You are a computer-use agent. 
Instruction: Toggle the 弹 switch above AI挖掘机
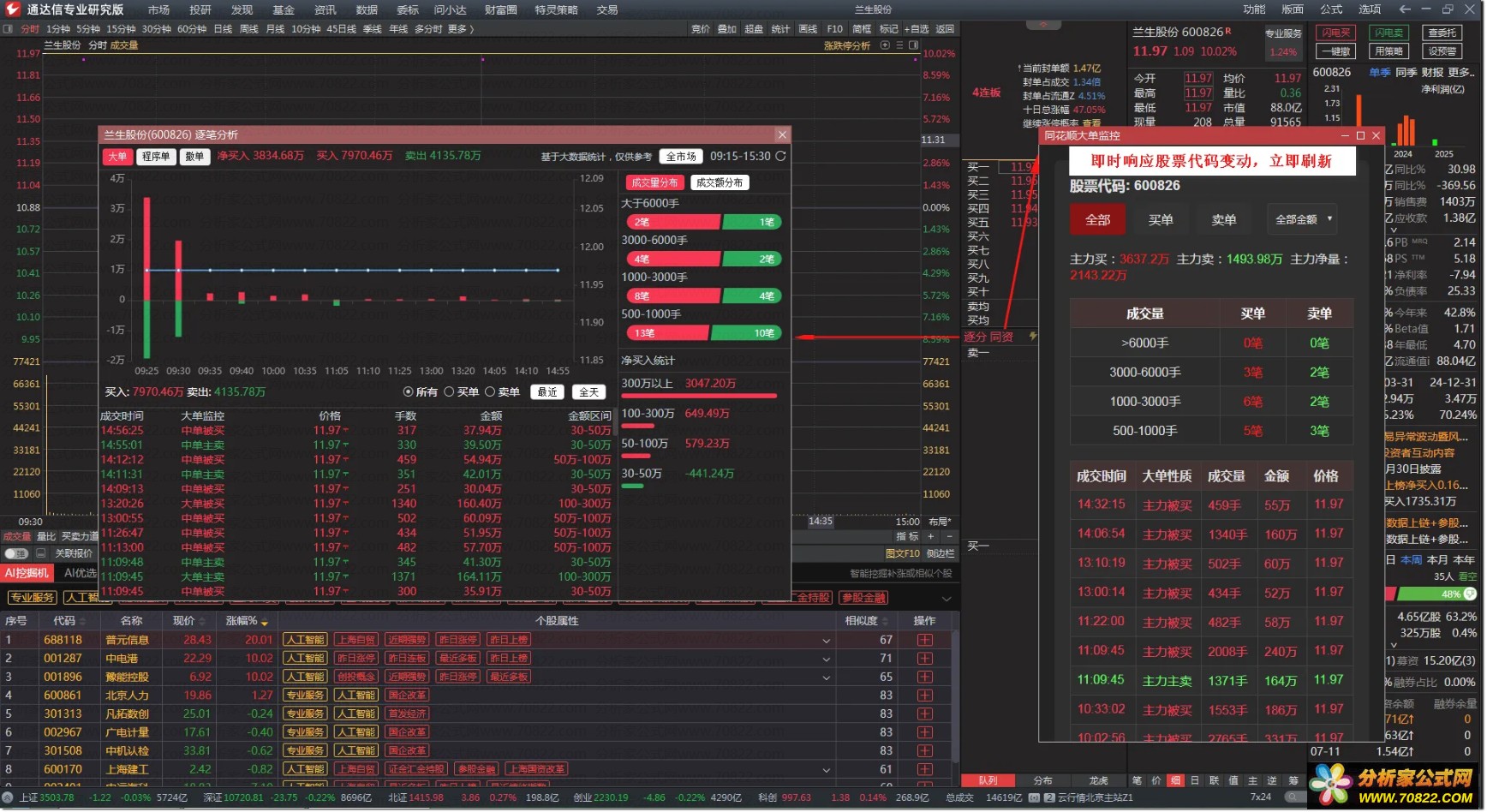tap(16, 553)
